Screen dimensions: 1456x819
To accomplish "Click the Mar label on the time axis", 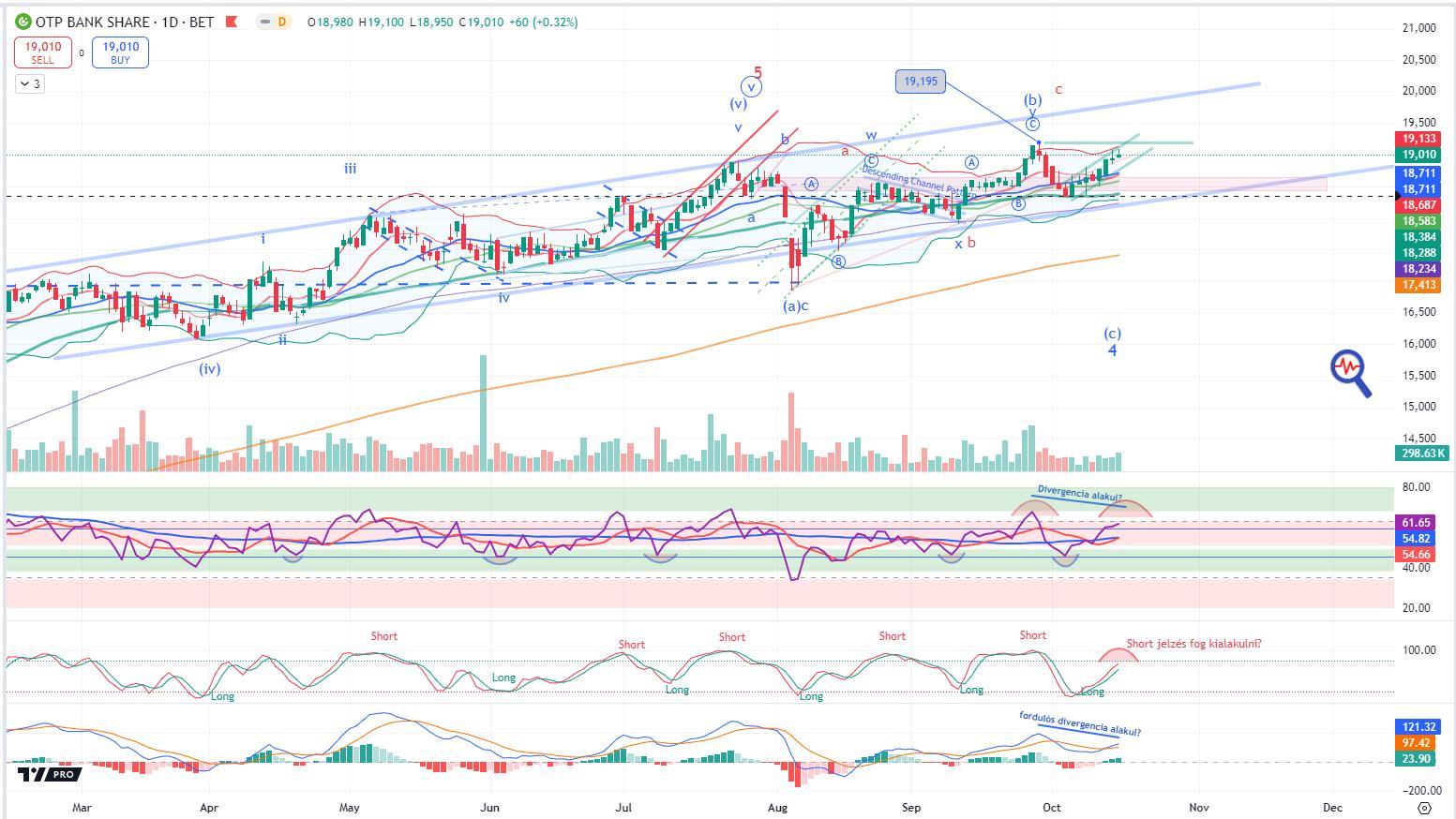I will (82, 807).
